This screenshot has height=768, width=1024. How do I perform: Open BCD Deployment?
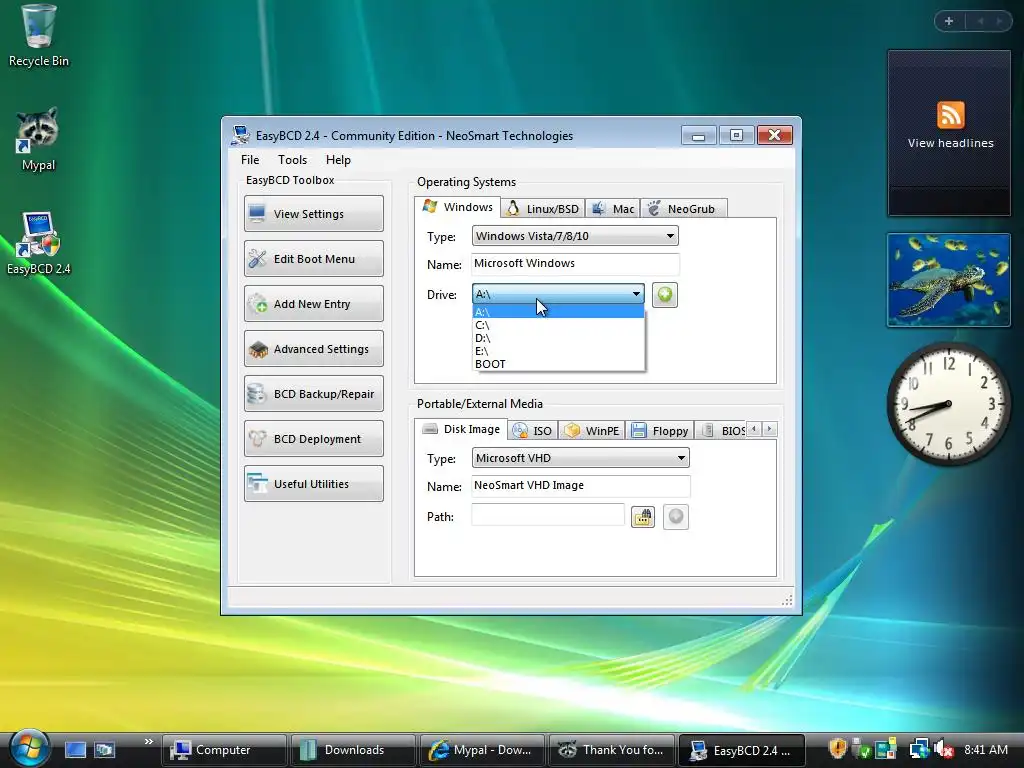313,439
